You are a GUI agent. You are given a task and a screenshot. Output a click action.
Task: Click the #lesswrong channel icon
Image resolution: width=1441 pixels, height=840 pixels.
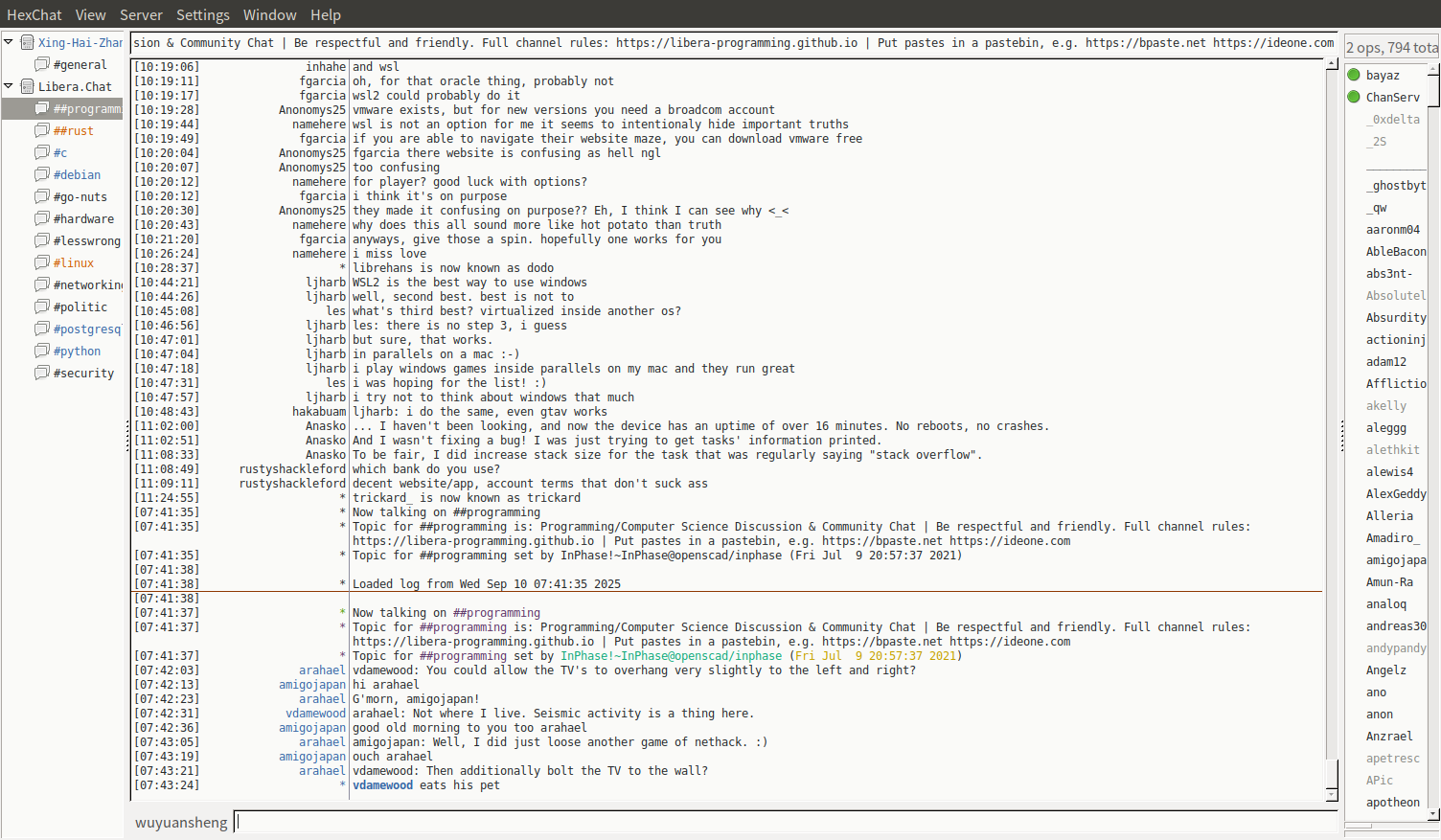[x=42, y=240]
